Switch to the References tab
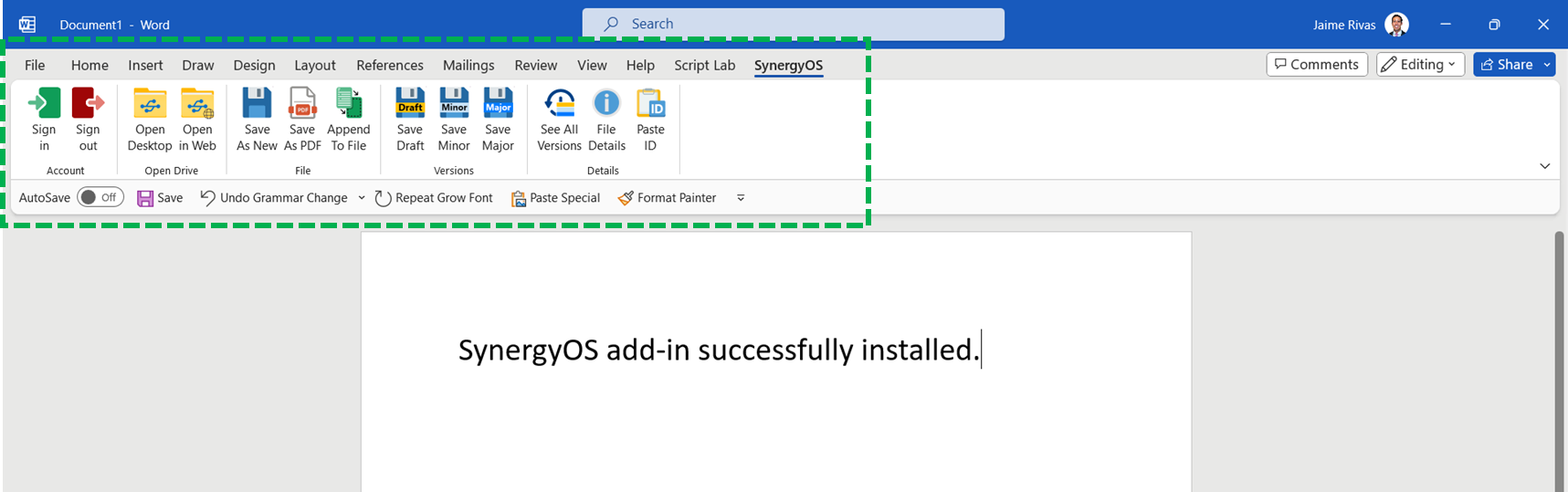Viewport: 1568px width, 492px height. click(x=390, y=65)
